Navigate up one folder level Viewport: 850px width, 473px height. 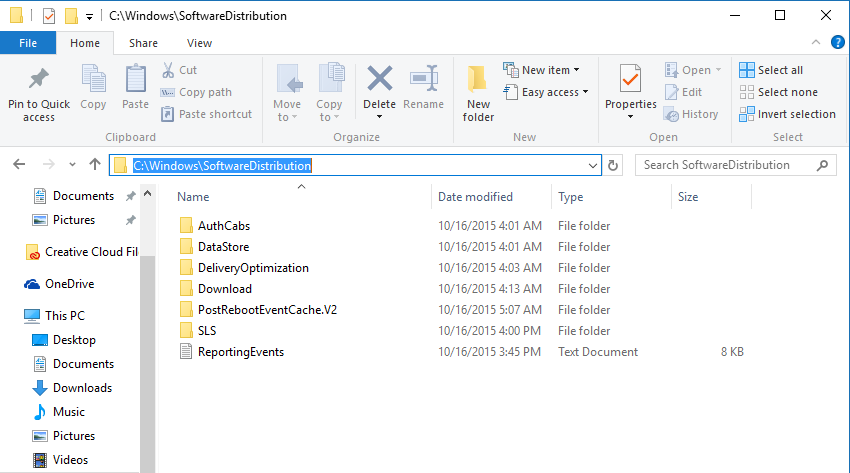coord(95,165)
